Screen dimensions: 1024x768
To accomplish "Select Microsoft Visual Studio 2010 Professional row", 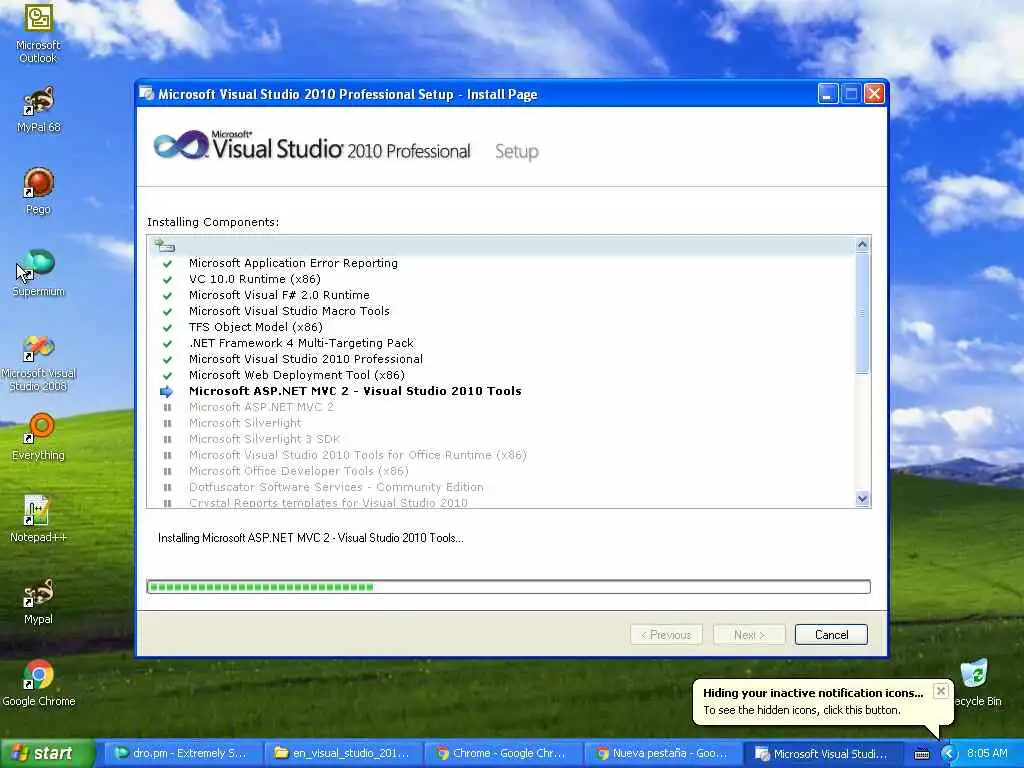I will [x=306, y=359].
